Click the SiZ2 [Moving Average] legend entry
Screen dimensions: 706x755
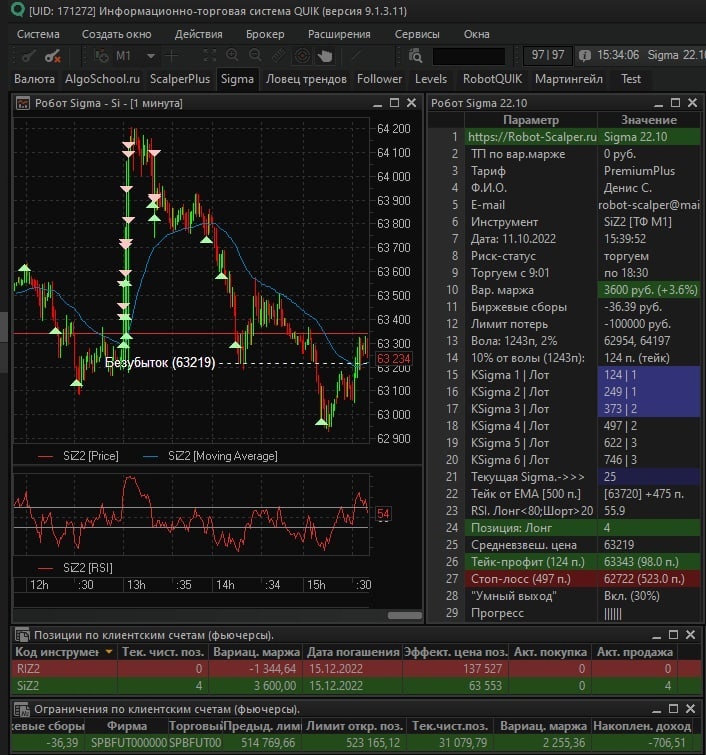pos(211,456)
